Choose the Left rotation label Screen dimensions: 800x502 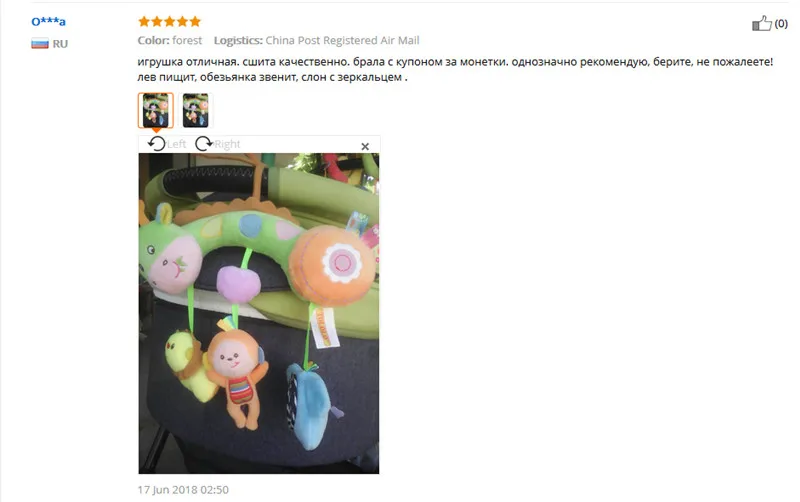tap(176, 144)
